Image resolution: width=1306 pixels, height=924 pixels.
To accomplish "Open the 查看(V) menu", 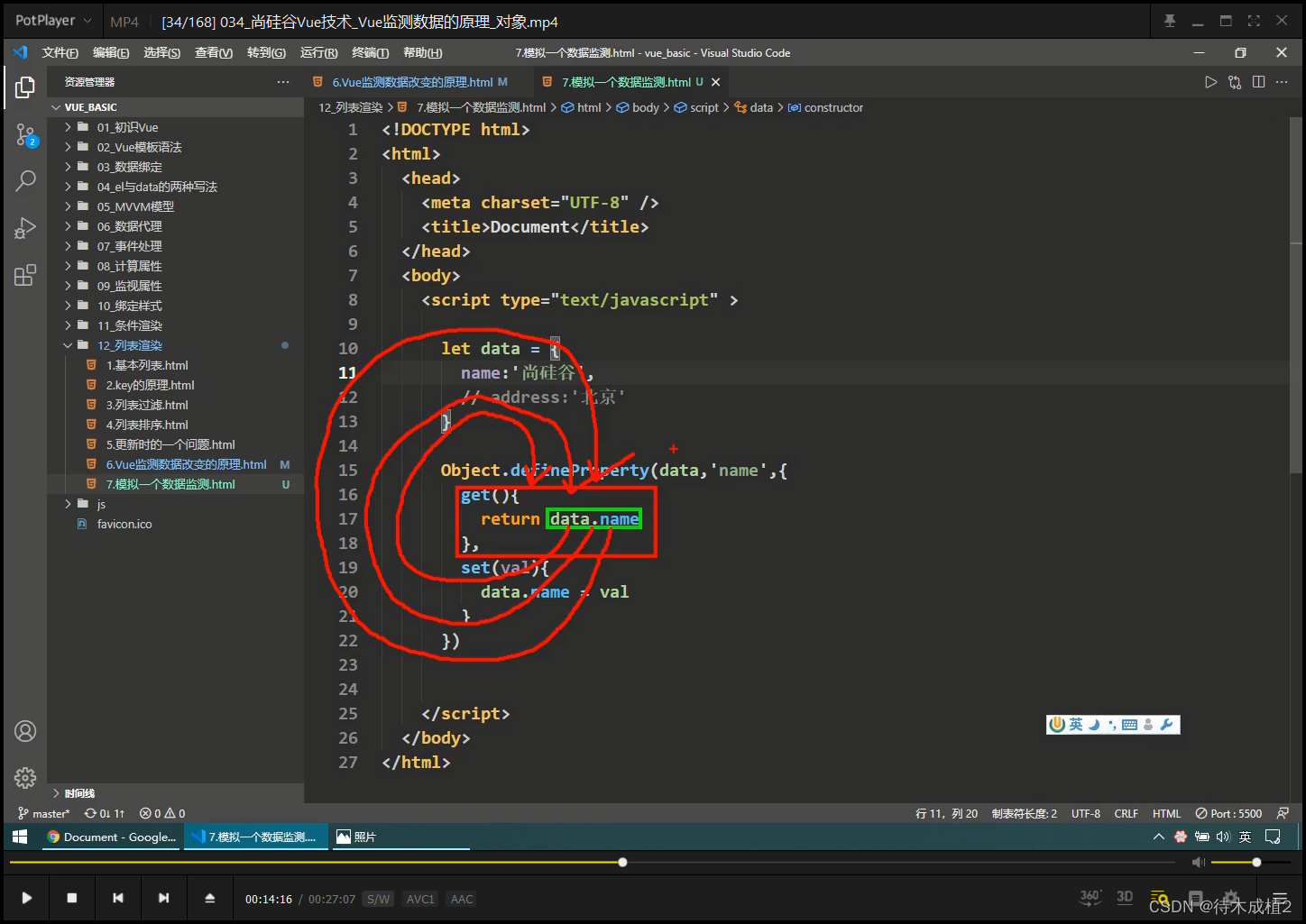I will [214, 53].
